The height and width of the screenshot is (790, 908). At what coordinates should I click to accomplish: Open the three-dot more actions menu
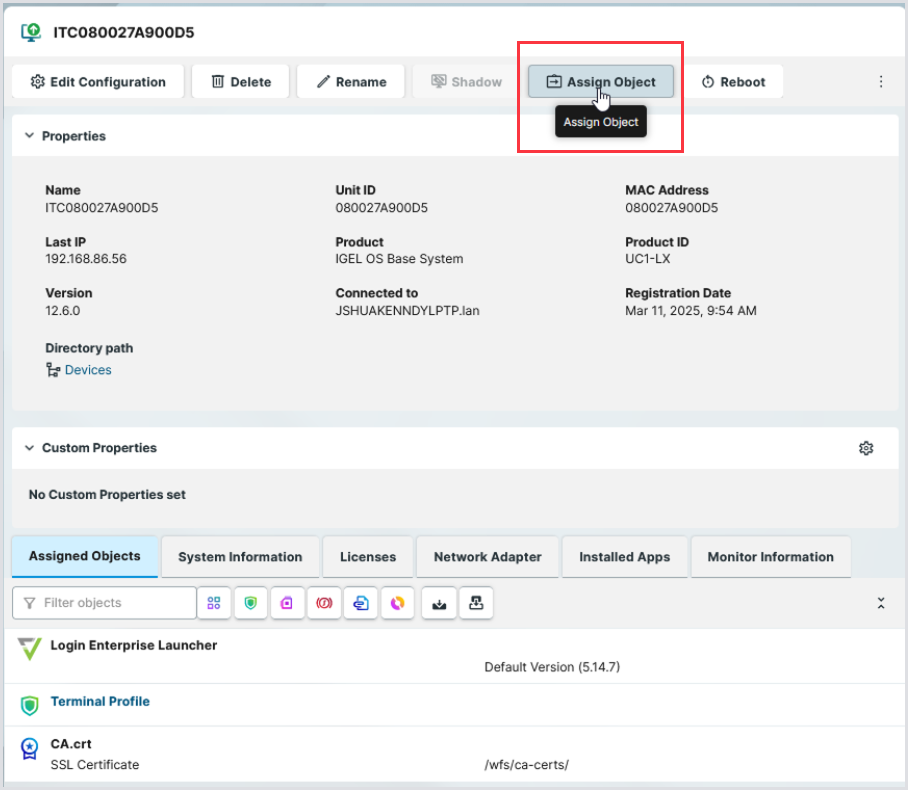point(881,82)
